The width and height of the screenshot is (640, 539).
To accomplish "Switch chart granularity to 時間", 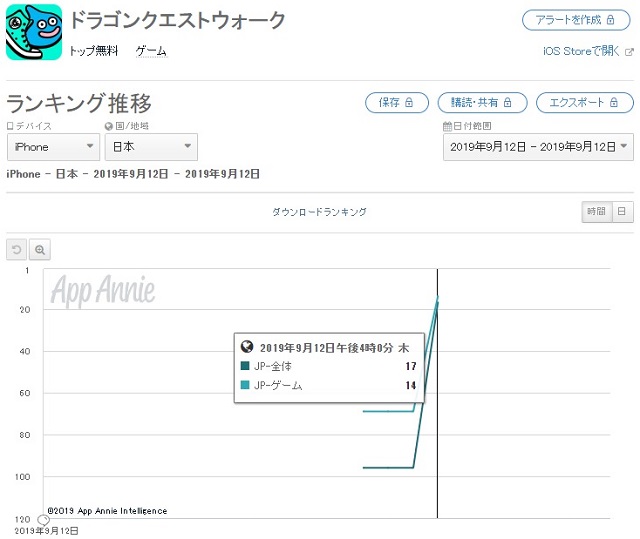I will click(596, 211).
